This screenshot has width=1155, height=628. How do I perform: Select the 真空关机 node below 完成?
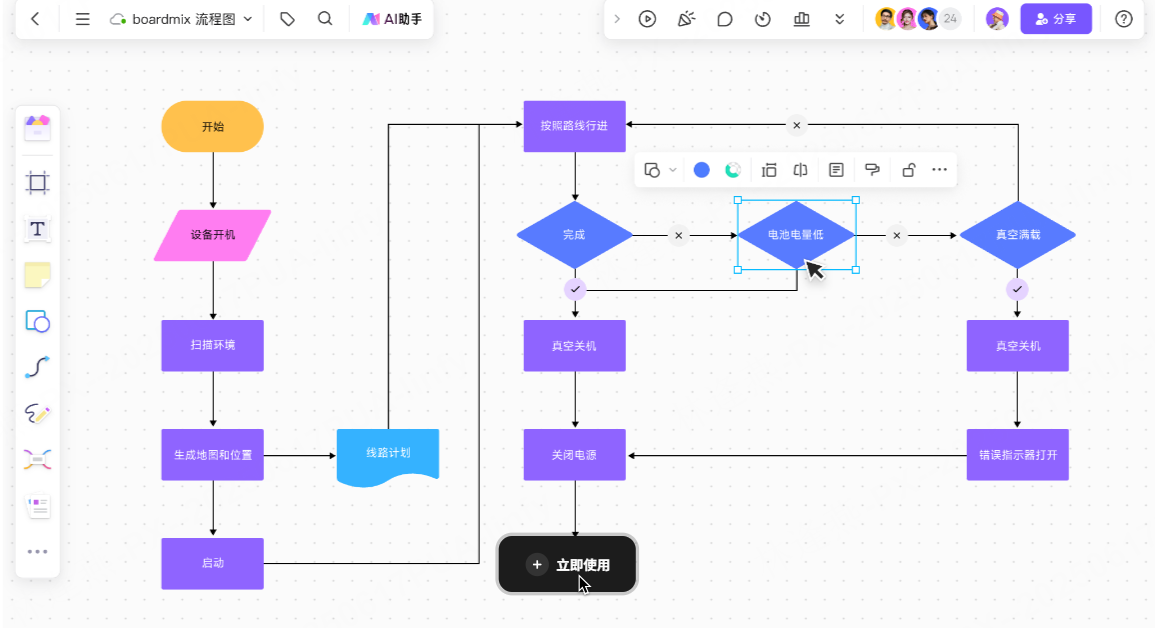575,345
